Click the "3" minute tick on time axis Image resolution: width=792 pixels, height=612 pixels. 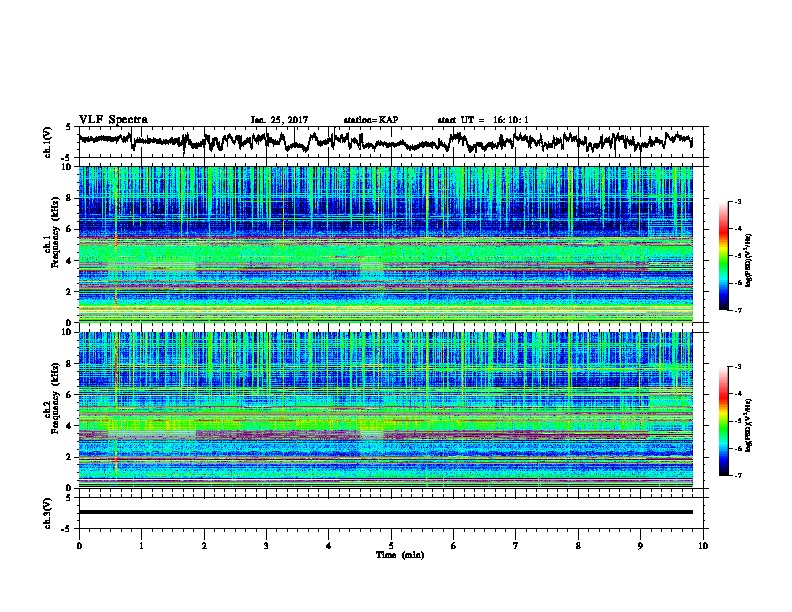click(x=266, y=545)
